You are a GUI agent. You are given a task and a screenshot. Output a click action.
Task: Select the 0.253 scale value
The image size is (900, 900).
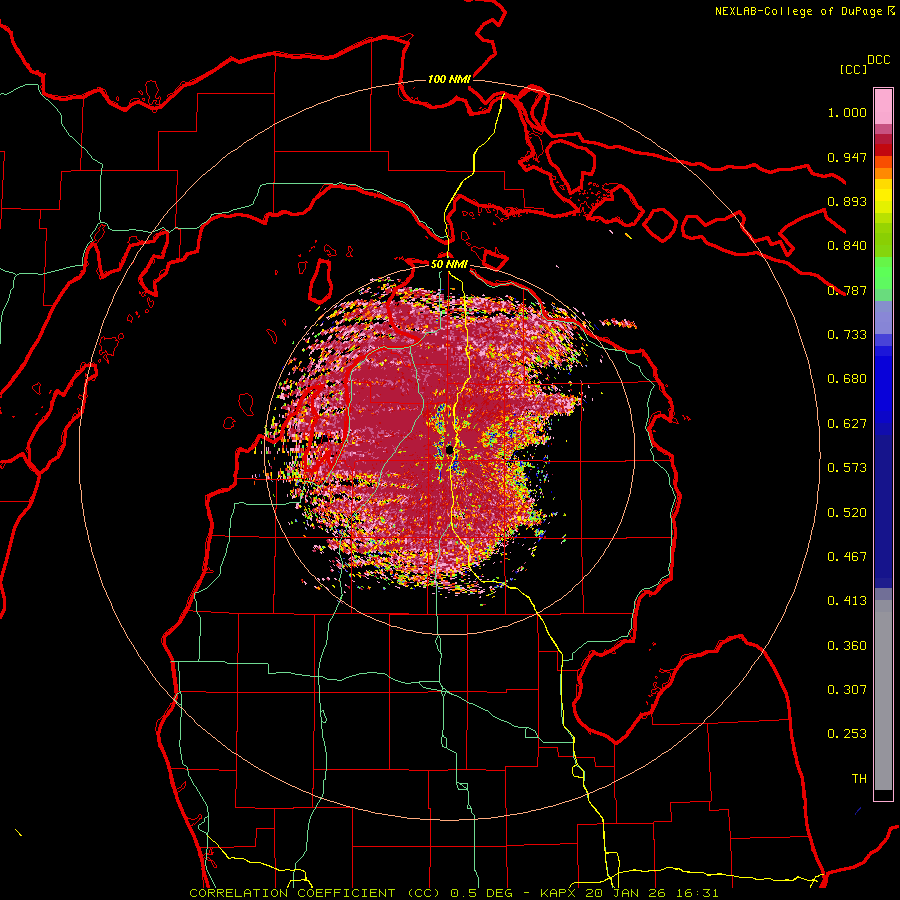click(847, 734)
